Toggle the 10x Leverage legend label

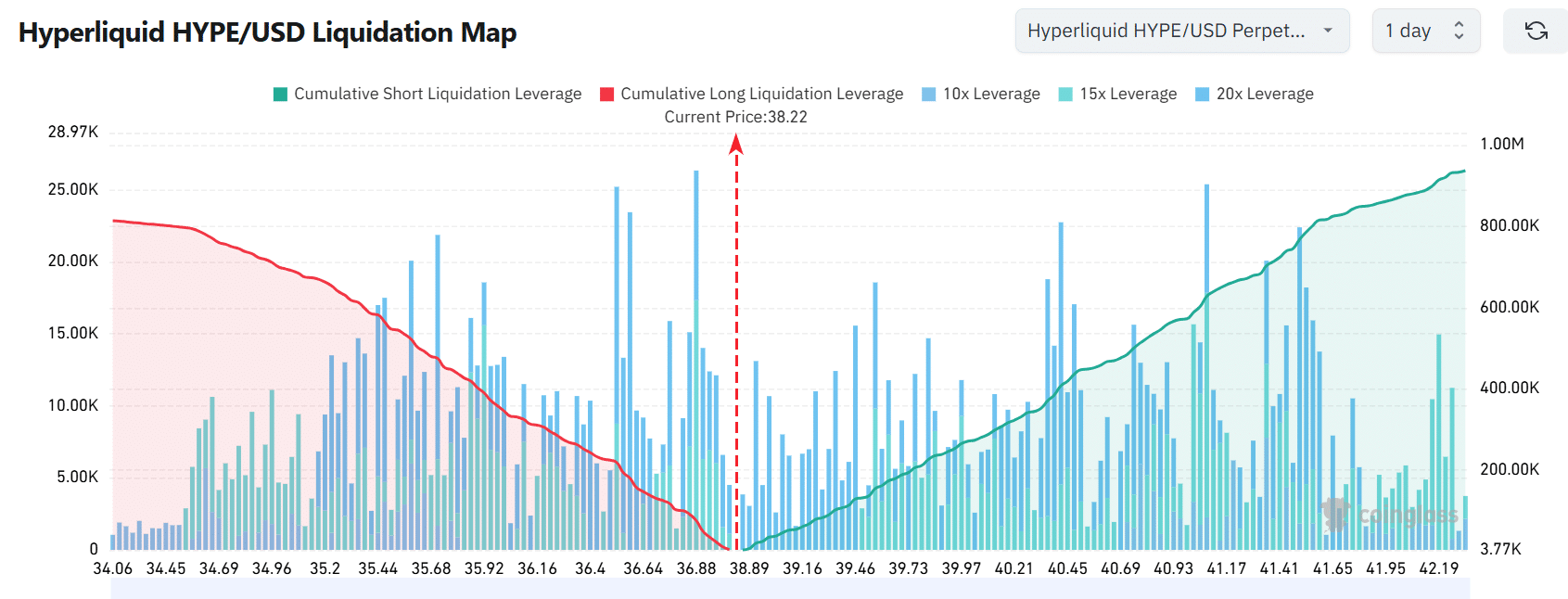click(x=991, y=94)
